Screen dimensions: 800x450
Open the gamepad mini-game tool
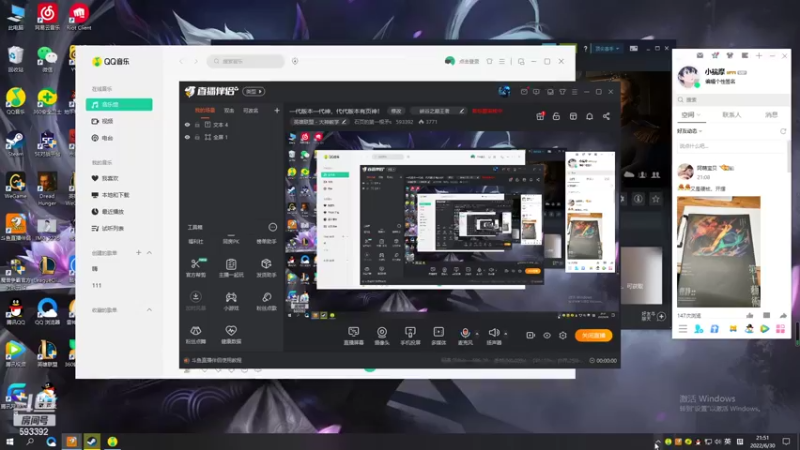(231, 297)
